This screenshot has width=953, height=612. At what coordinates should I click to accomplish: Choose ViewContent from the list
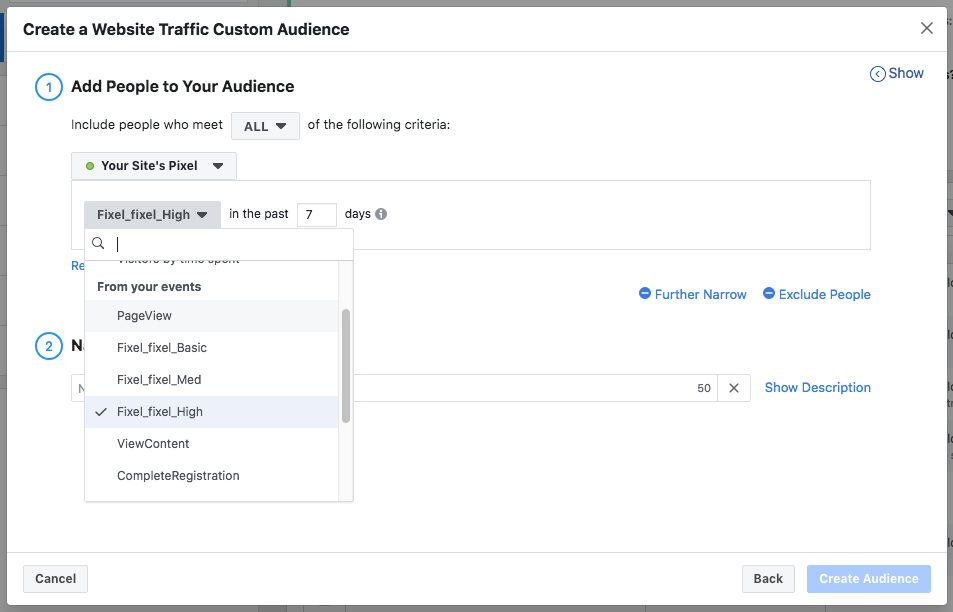pyautogui.click(x=153, y=444)
